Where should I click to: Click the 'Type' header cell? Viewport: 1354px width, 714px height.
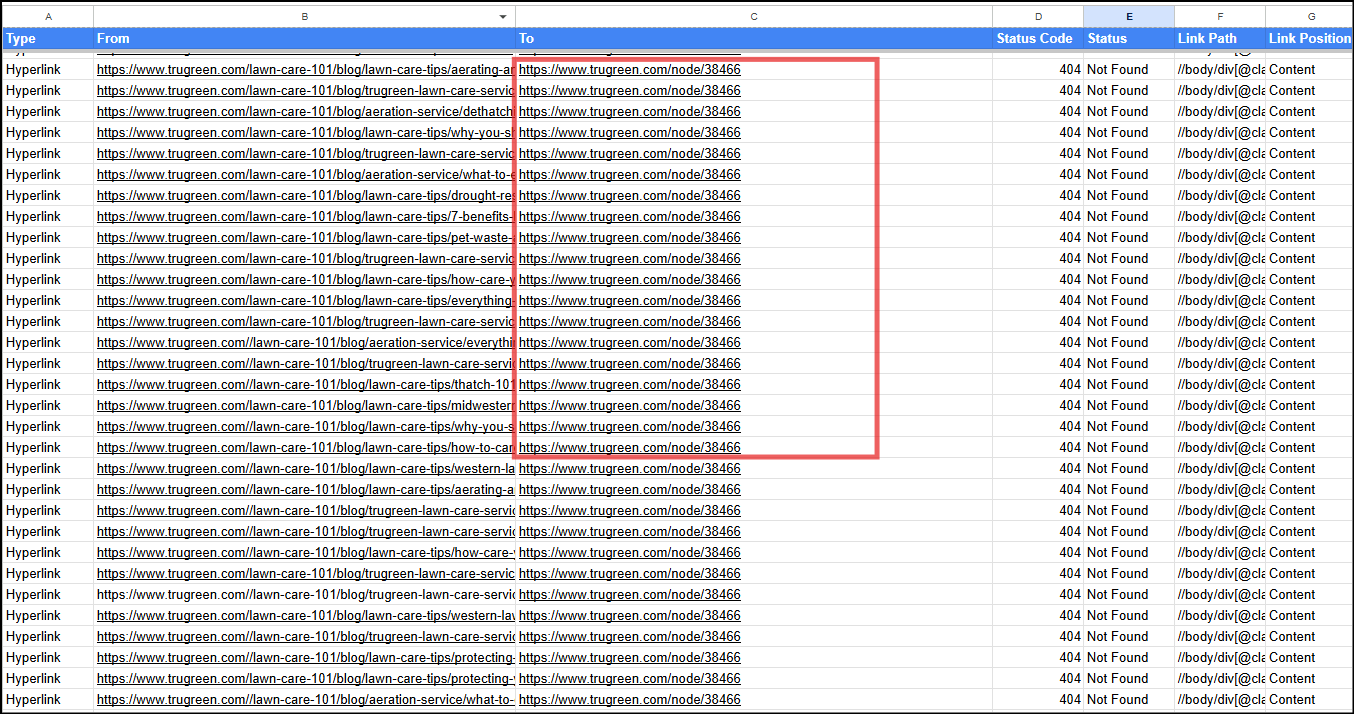point(22,38)
